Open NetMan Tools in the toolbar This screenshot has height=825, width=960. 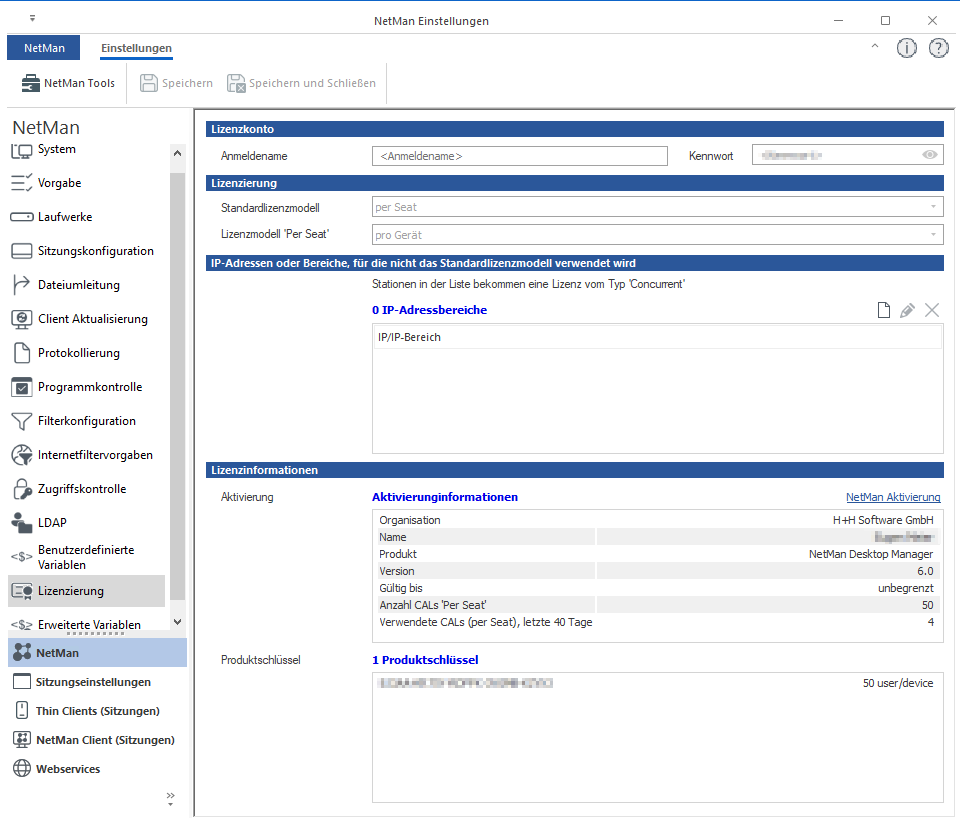pyautogui.click(x=69, y=83)
